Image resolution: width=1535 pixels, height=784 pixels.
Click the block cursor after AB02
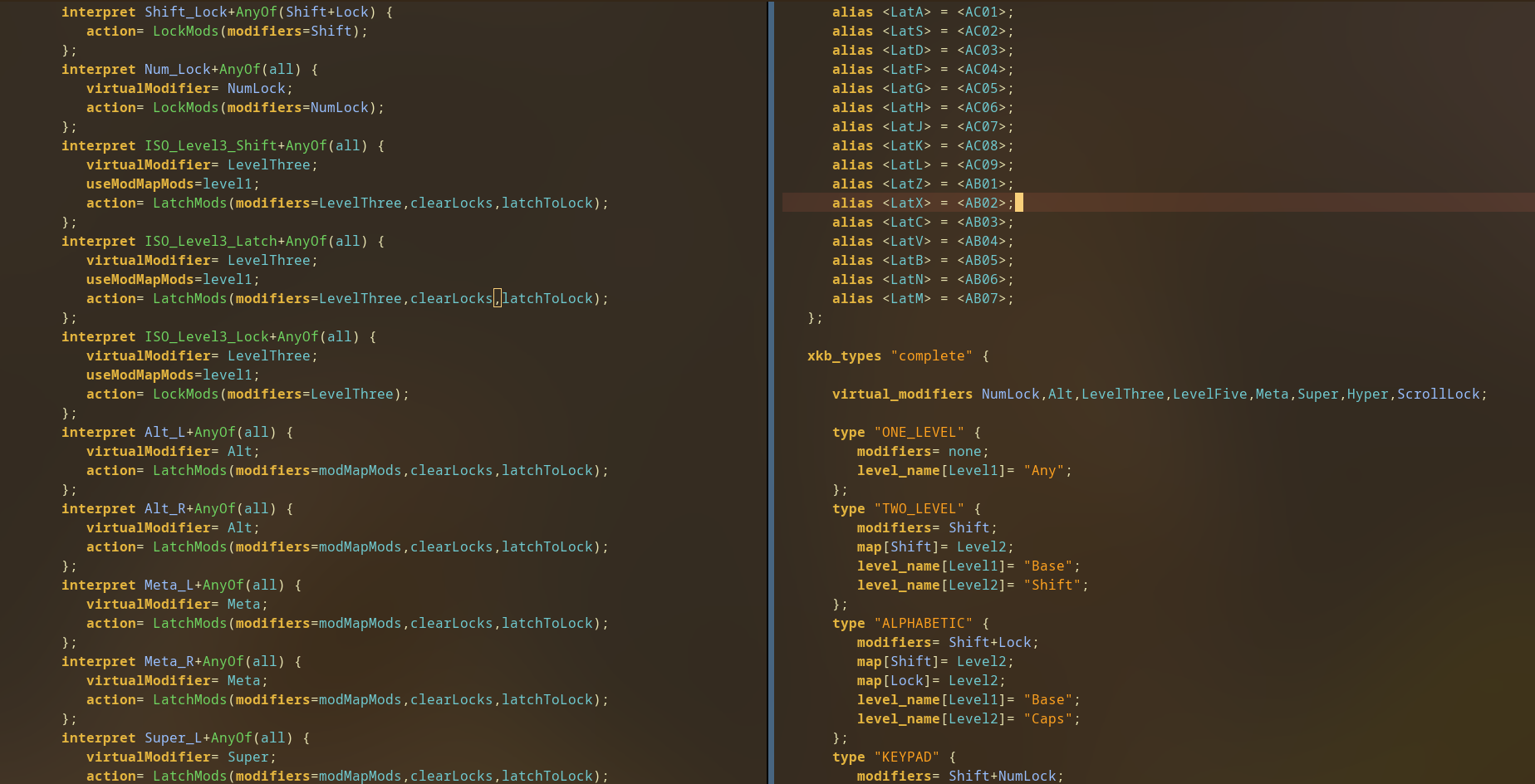[1020, 202]
